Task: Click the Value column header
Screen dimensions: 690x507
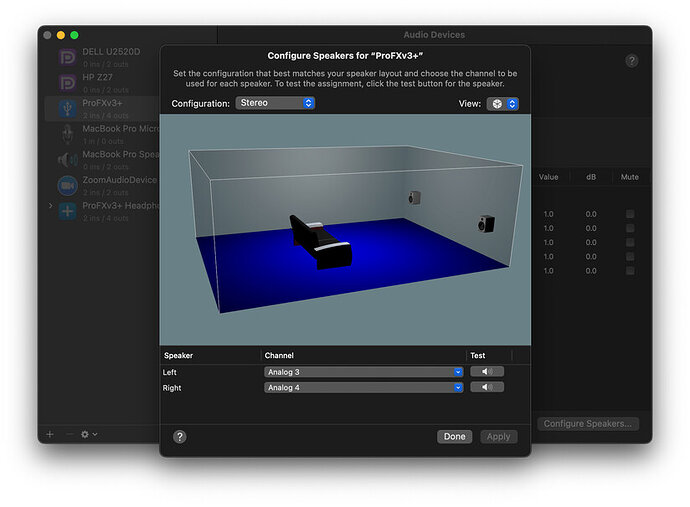Action: tap(548, 177)
